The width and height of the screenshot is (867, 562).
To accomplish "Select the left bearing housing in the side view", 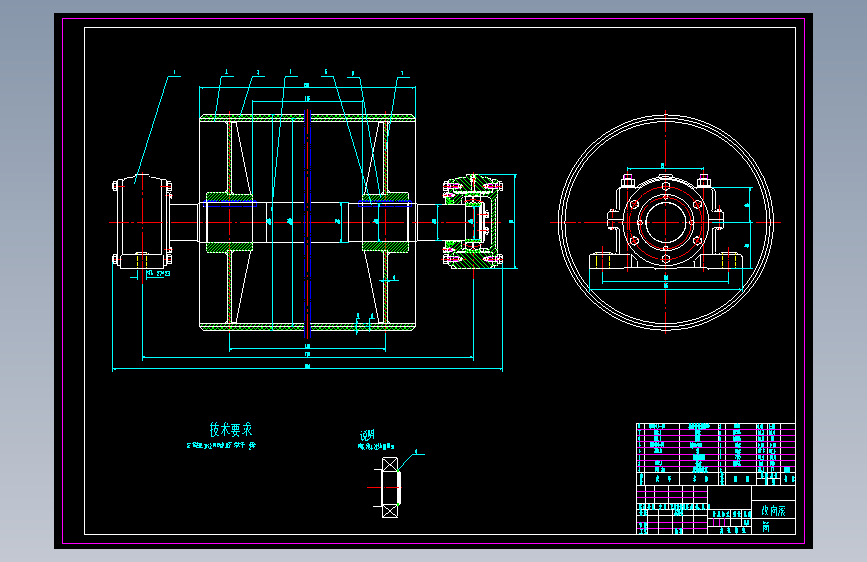I will (143, 222).
